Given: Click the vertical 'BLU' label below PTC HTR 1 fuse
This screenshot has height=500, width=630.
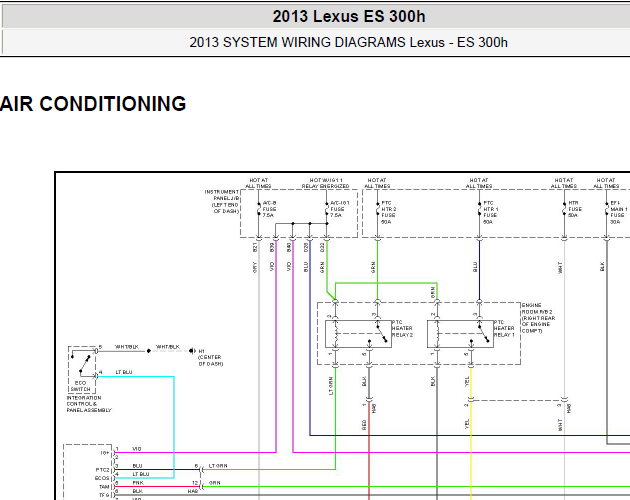Looking at the screenshot, I should pos(475,267).
